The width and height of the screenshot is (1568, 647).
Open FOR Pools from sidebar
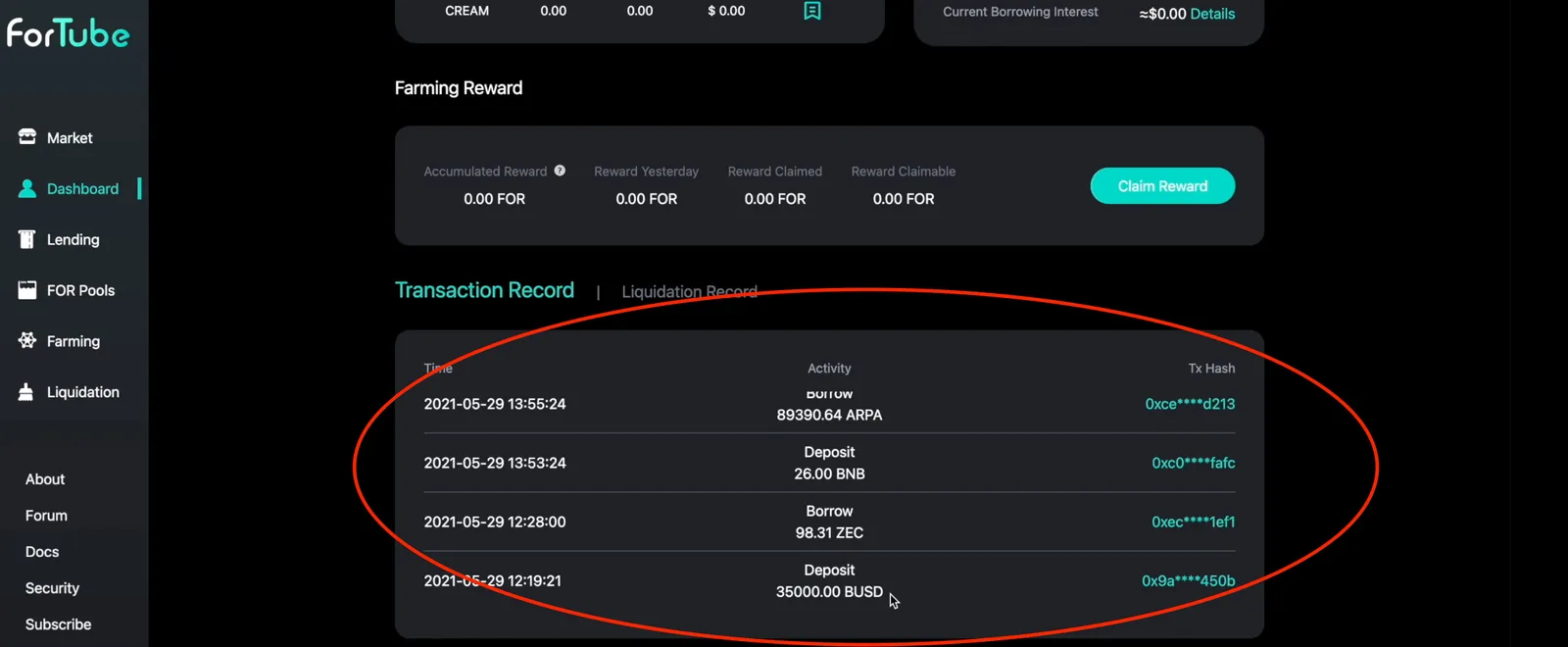tap(80, 291)
